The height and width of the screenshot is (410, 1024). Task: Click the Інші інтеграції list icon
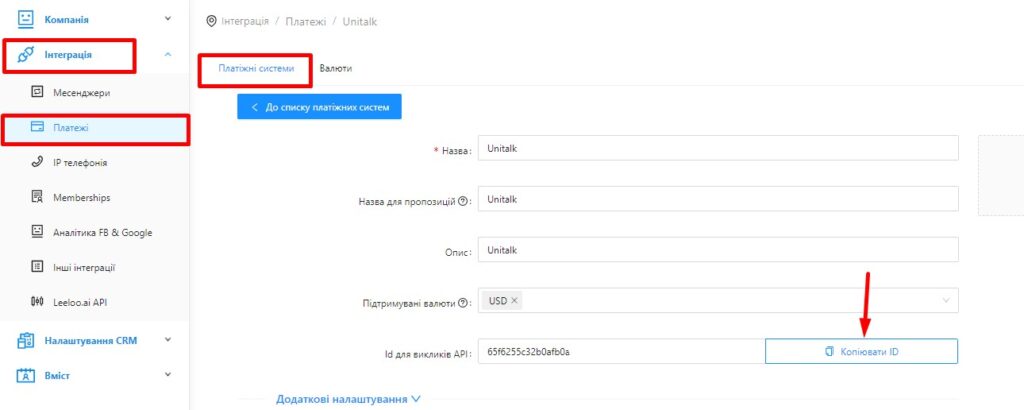click(x=37, y=267)
